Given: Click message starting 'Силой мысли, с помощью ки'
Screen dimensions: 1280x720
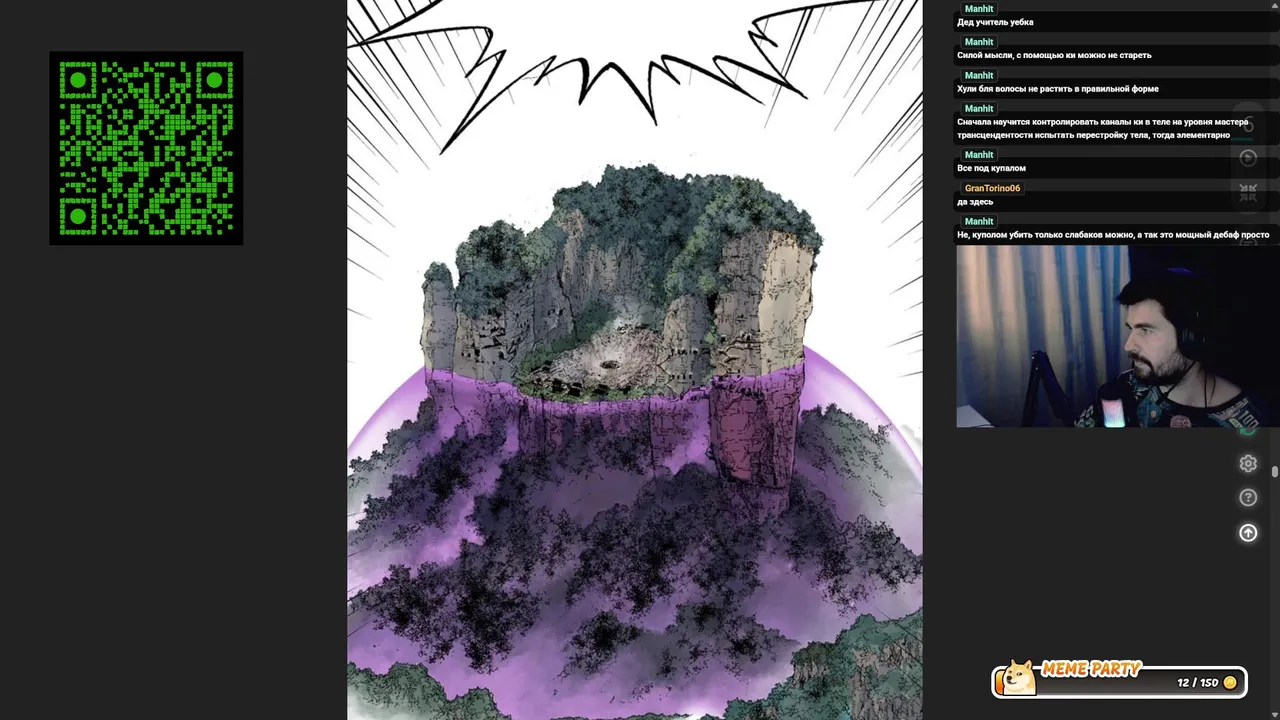Looking at the screenshot, I should pyautogui.click(x=1054, y=55).
